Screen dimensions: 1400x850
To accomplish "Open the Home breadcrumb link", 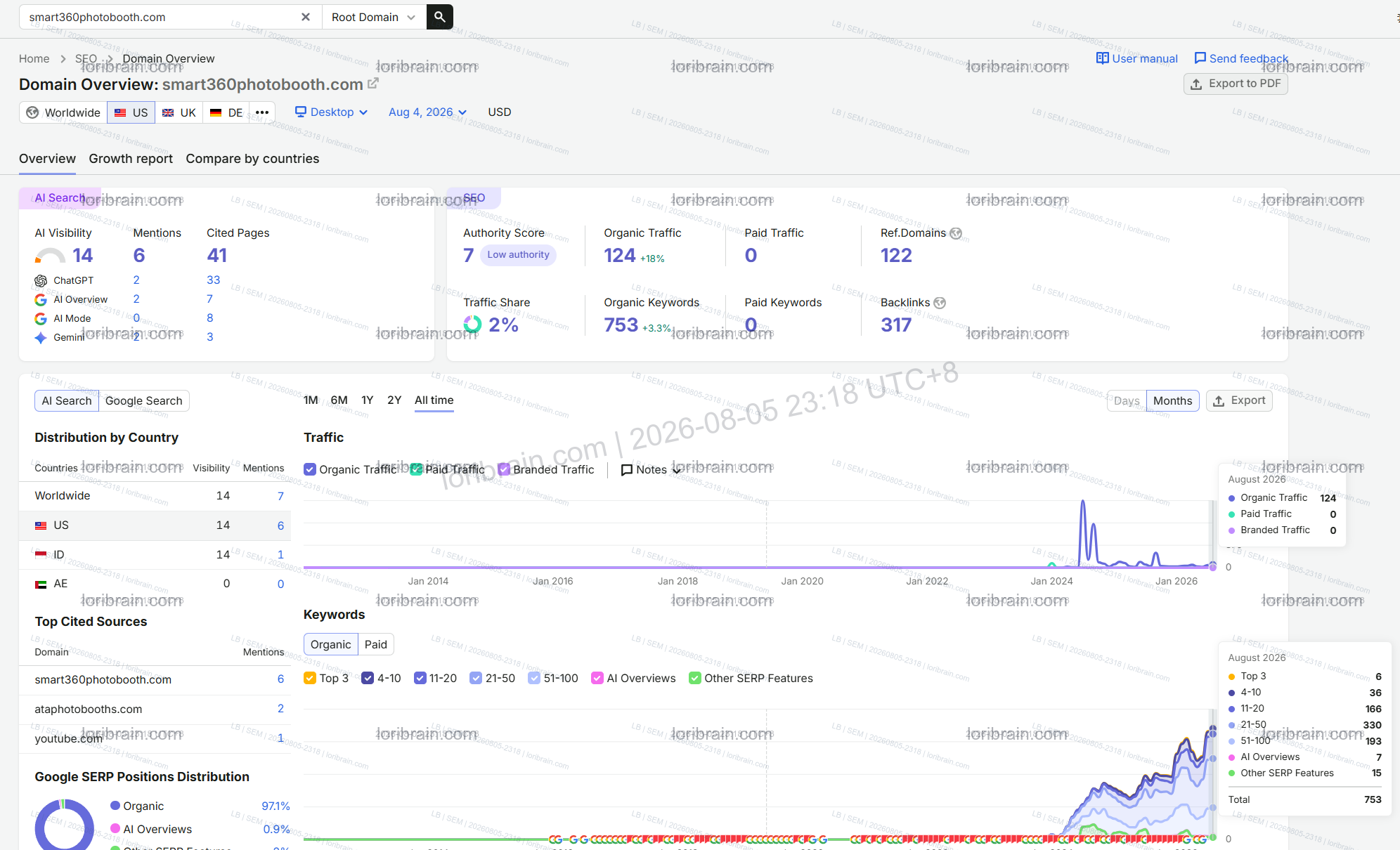I will pyautogui.click(x=34, y=59).
